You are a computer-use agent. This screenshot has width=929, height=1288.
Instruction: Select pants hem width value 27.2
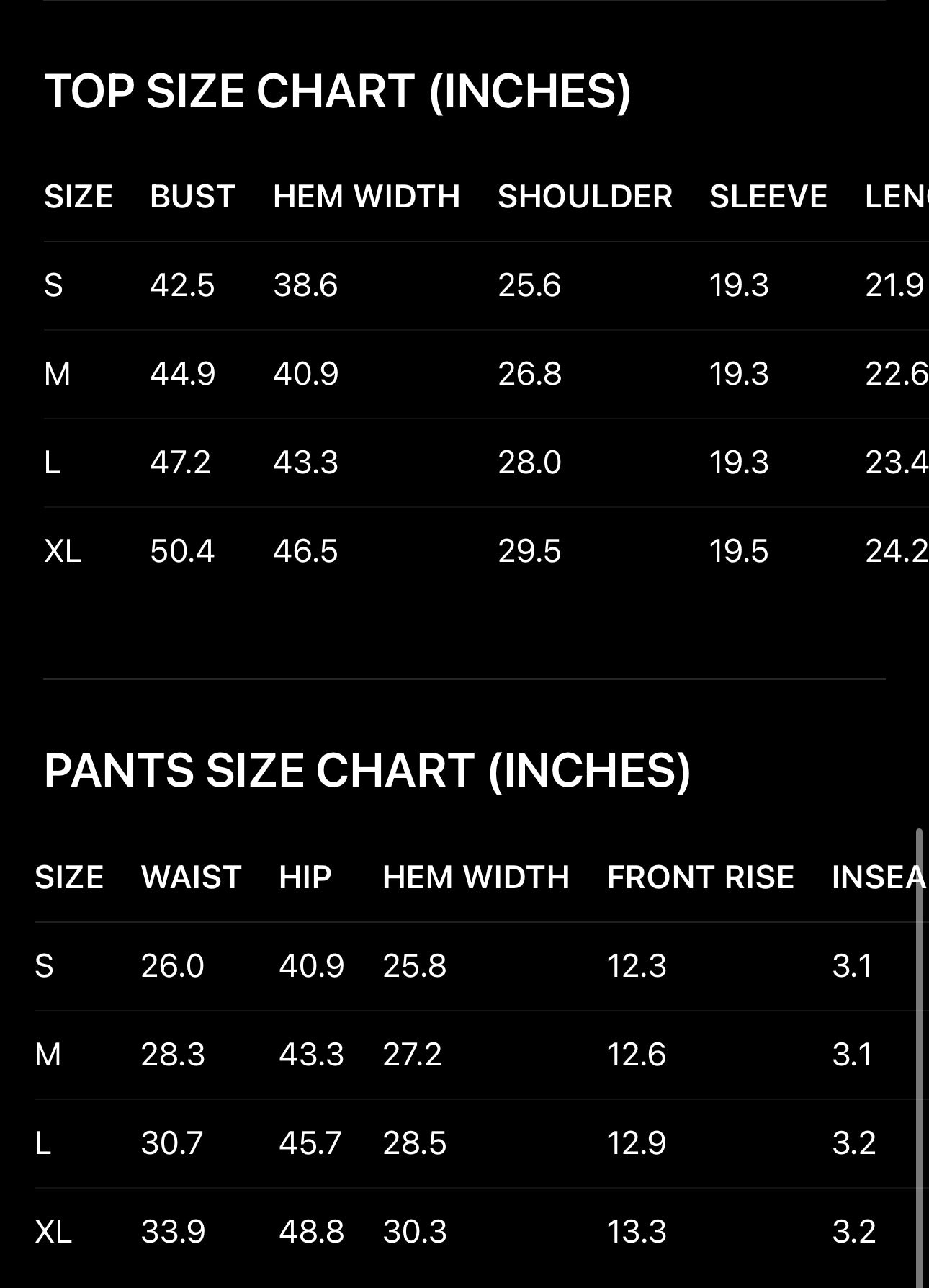(x=412, y=1055)
